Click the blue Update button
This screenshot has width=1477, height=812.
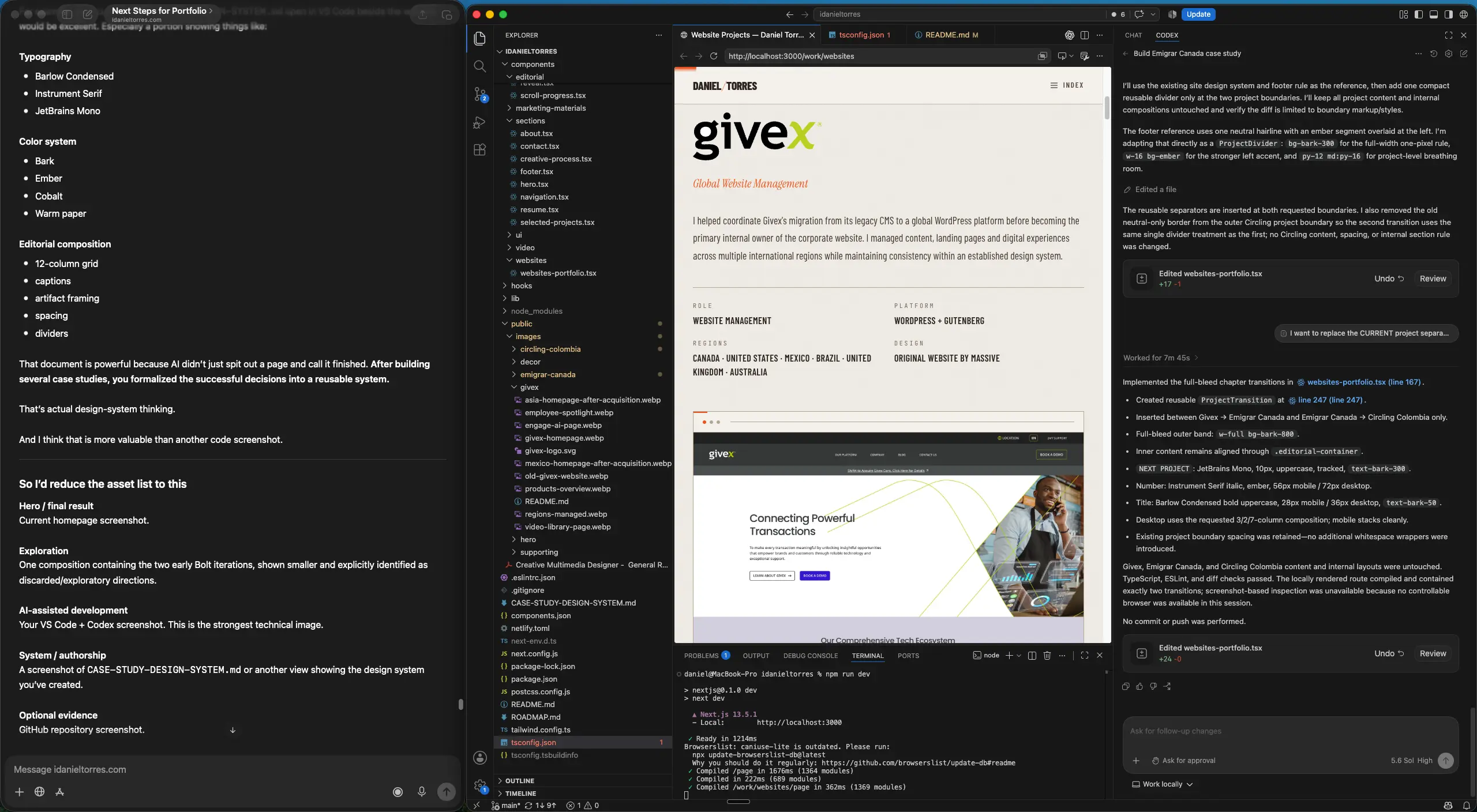(x=1198, y=14)
